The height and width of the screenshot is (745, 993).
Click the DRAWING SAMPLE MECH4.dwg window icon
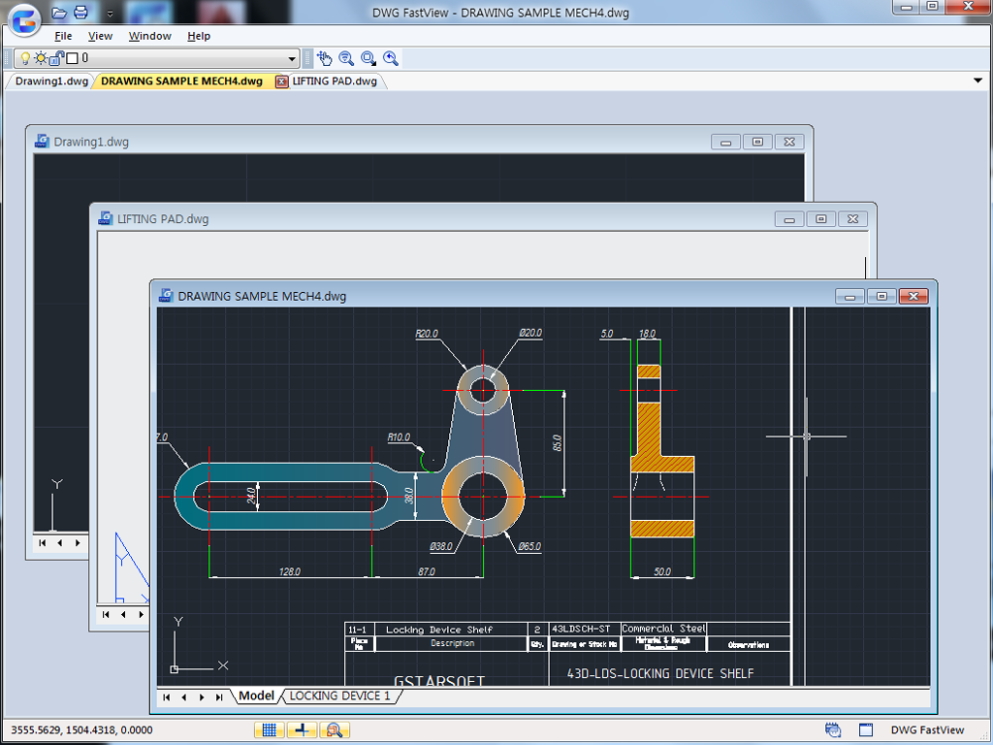coord(166,296)
